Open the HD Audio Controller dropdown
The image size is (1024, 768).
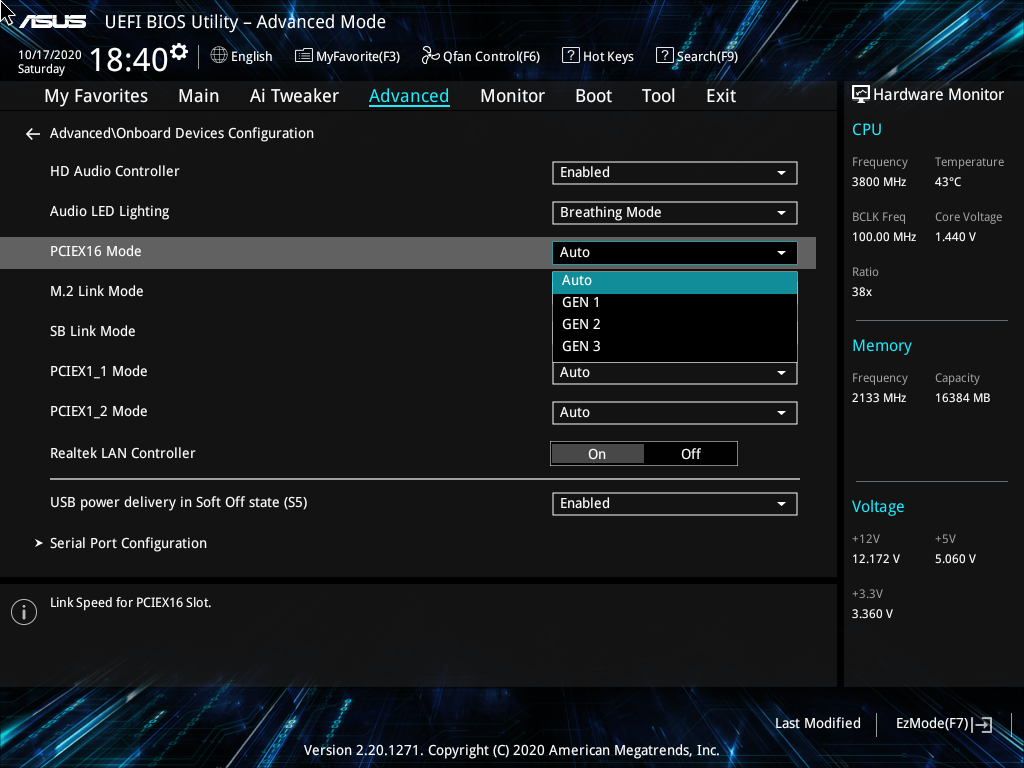[675, 172]
